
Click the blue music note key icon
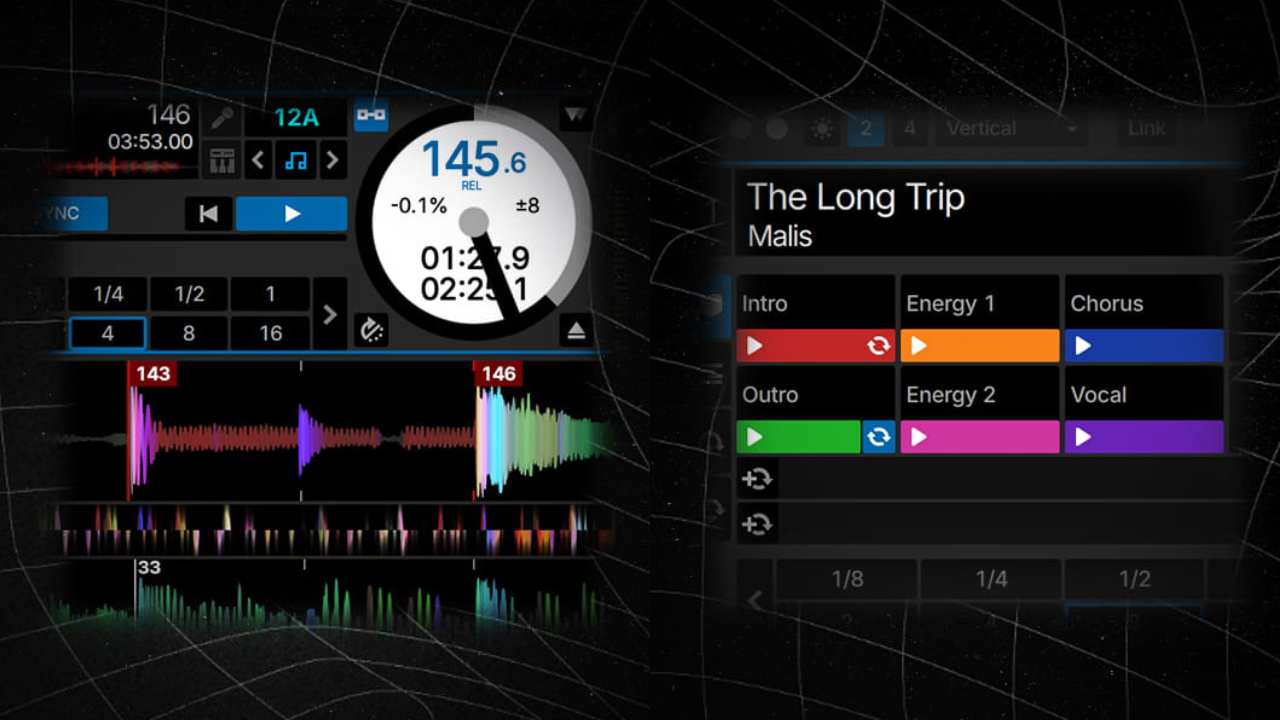click(x=296, y=160)
